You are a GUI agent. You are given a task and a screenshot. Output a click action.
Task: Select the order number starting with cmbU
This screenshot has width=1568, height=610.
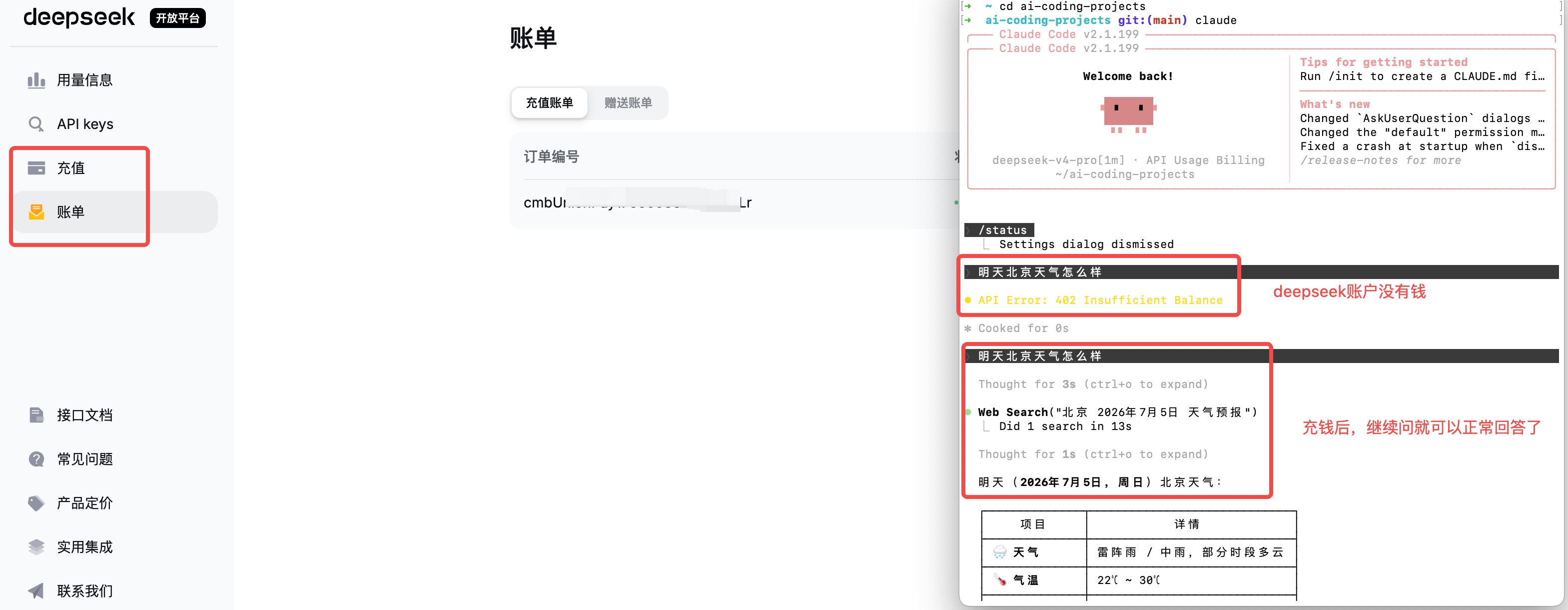[x=637, y=202]
